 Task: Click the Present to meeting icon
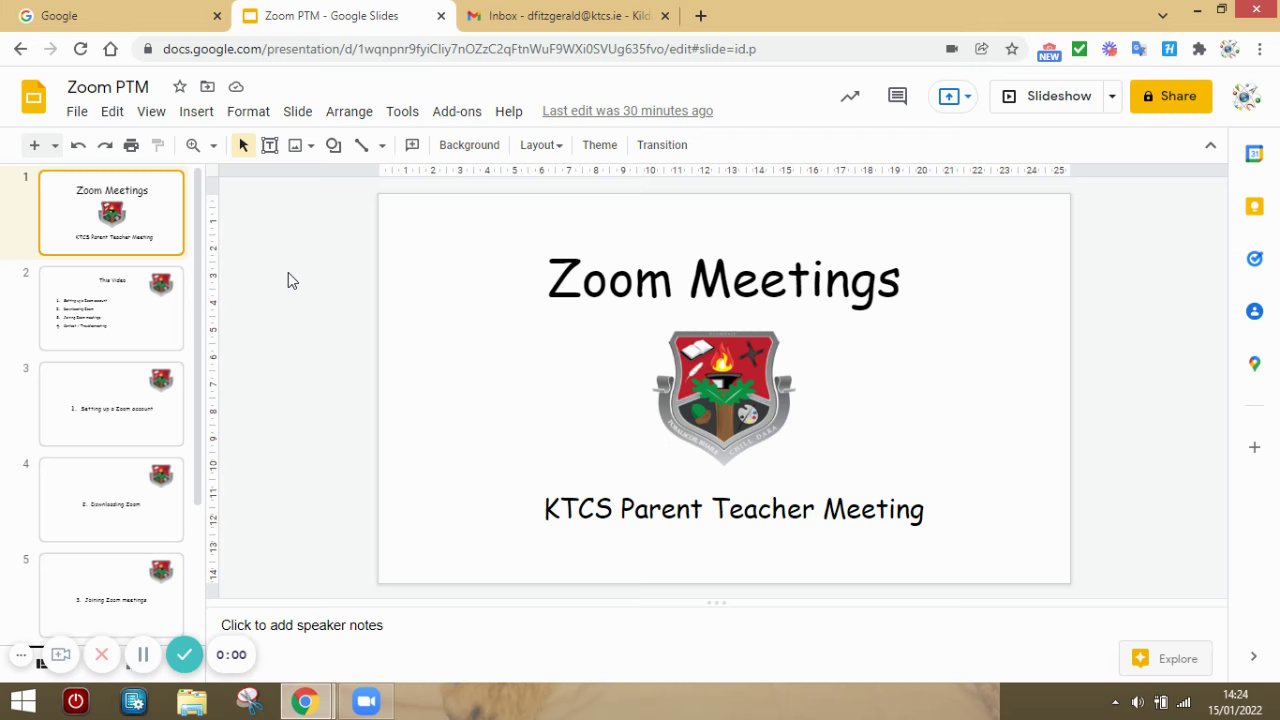click(x=949, y=96)
